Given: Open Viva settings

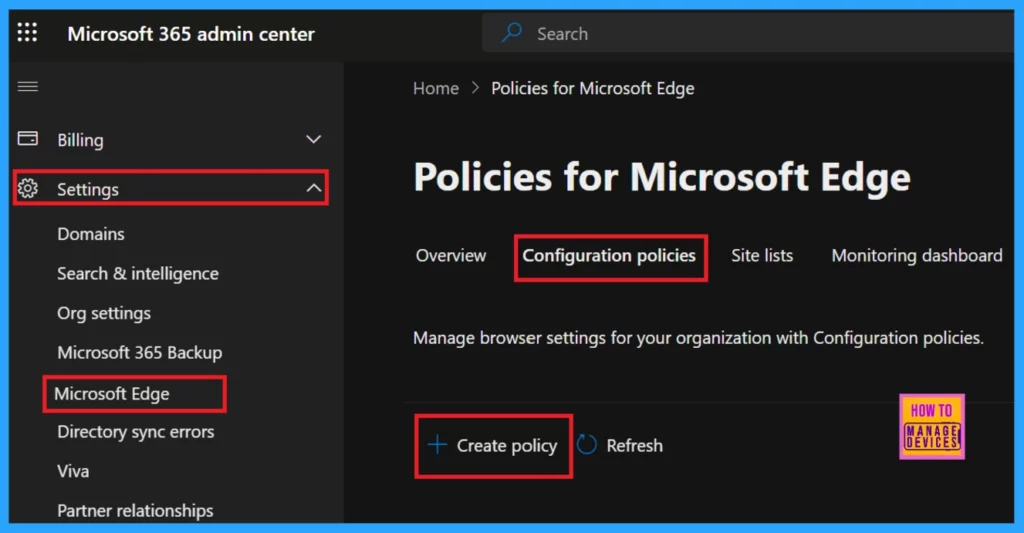Looking at the screenshot, I should [73, 471].
